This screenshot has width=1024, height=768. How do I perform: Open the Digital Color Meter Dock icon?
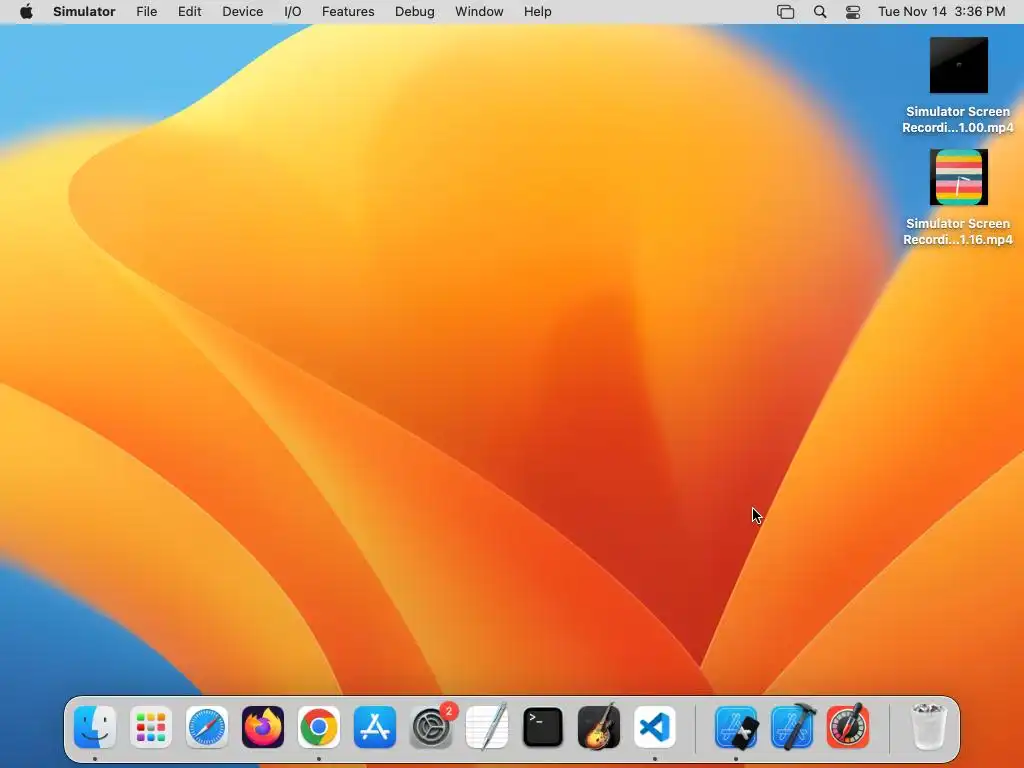pos(848,727)
